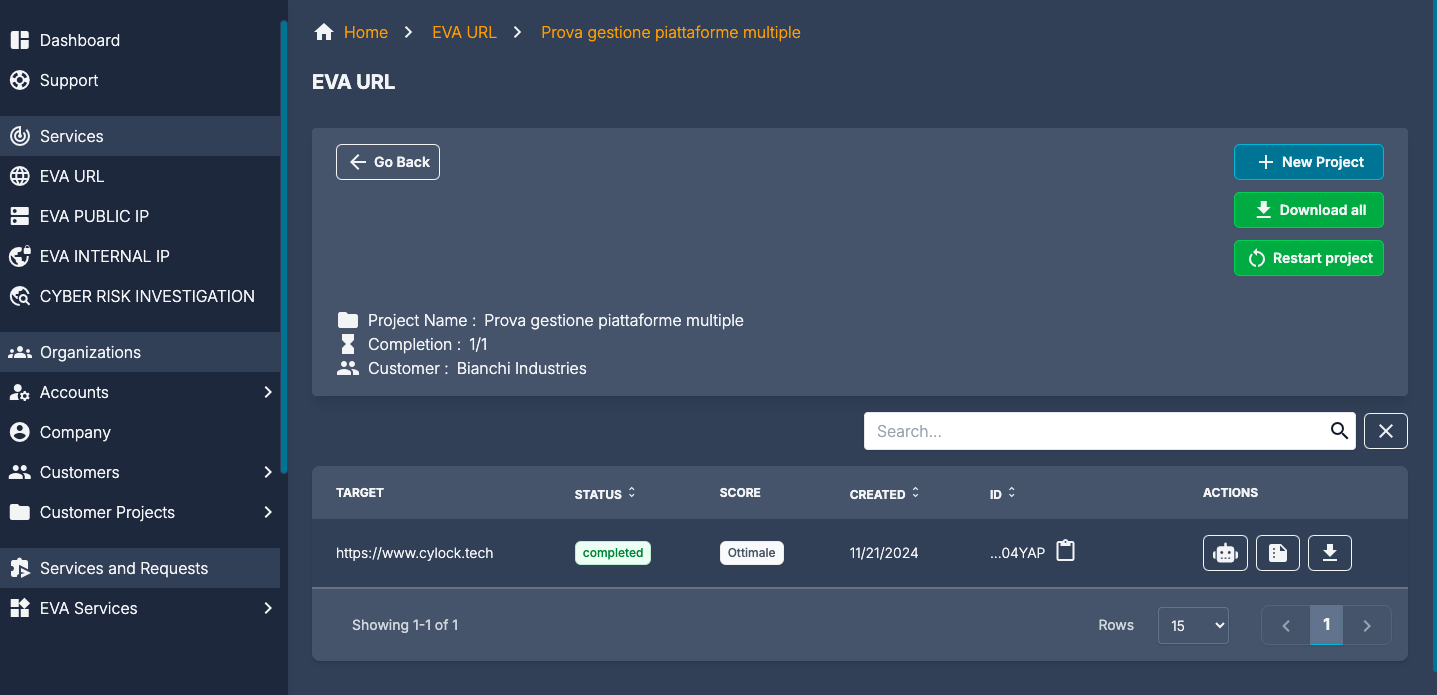The width and height of the screenshot is (1437, 695).
Task: Sort the table by ID column
Action: [x=1012, y=493]
